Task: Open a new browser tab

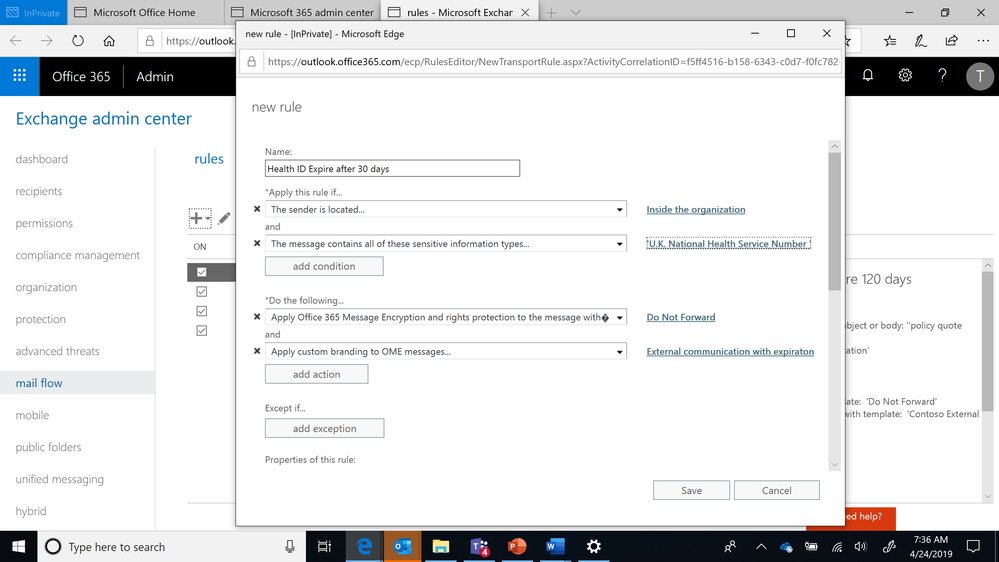Action: coord(551,12)
